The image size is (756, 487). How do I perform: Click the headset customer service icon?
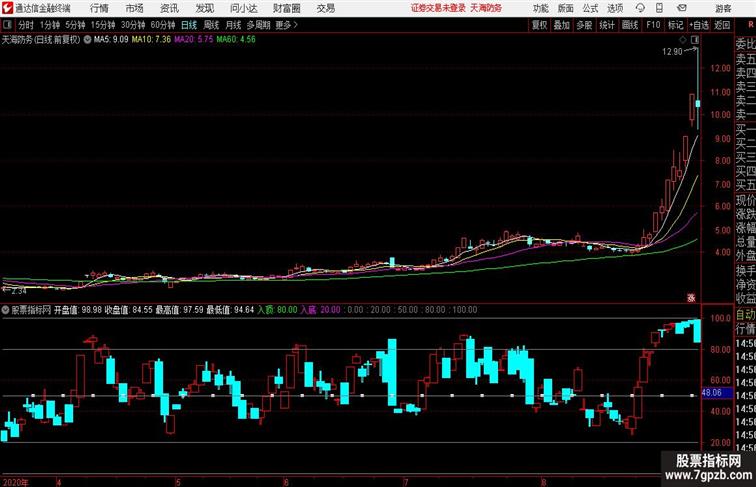point(640,8)
